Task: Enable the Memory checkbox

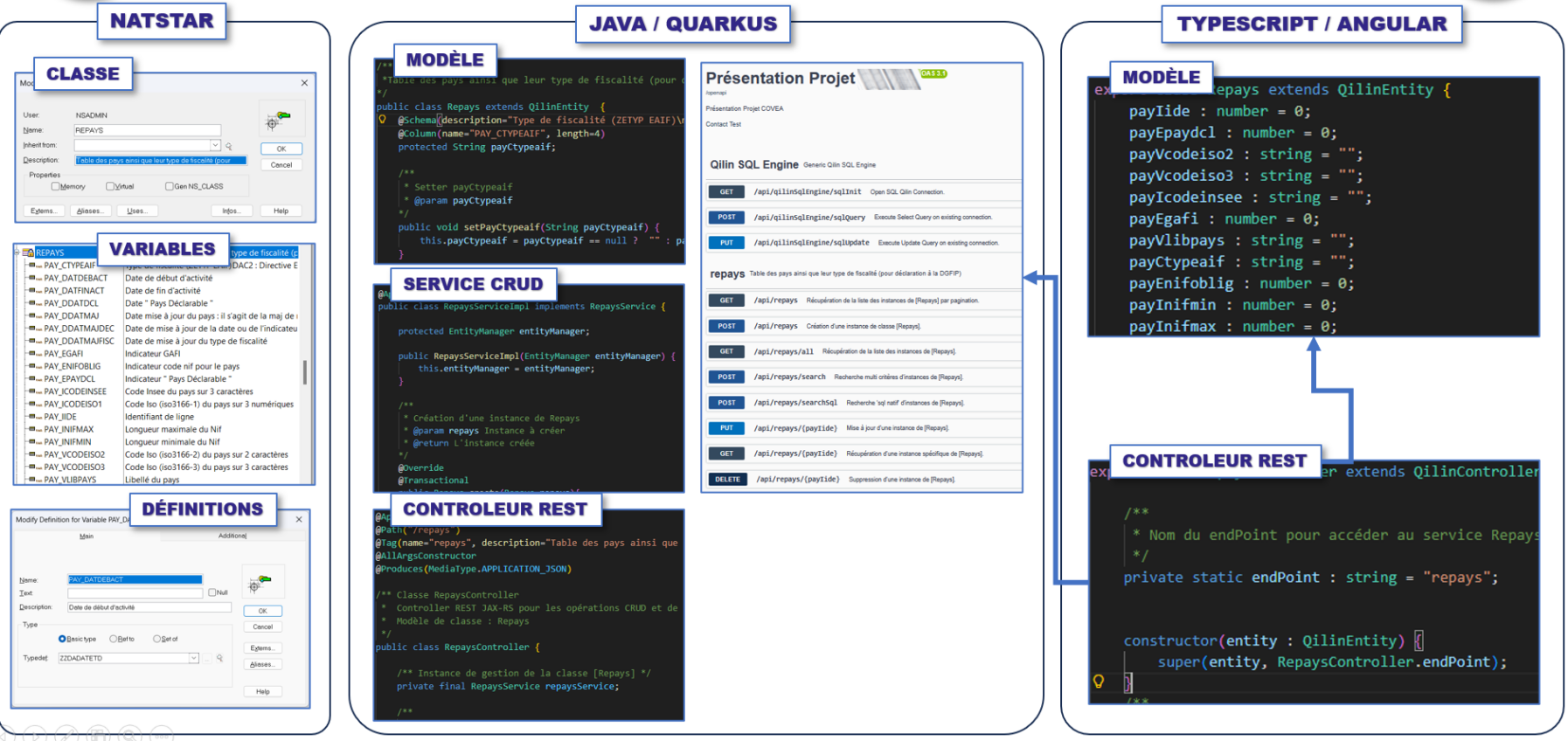Action: coord(56,186)
